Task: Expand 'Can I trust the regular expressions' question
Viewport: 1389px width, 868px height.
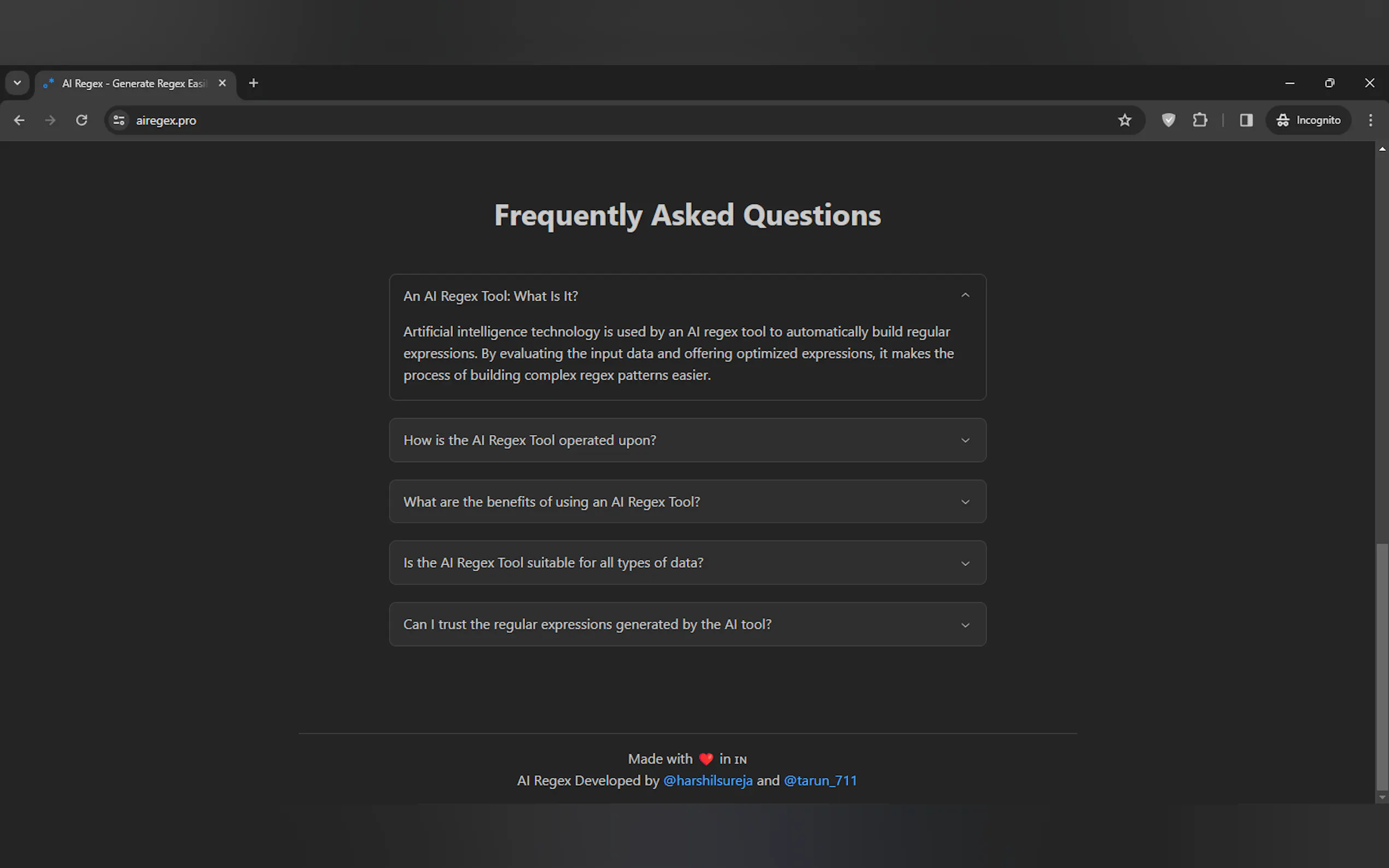Action: pos(687,624)
